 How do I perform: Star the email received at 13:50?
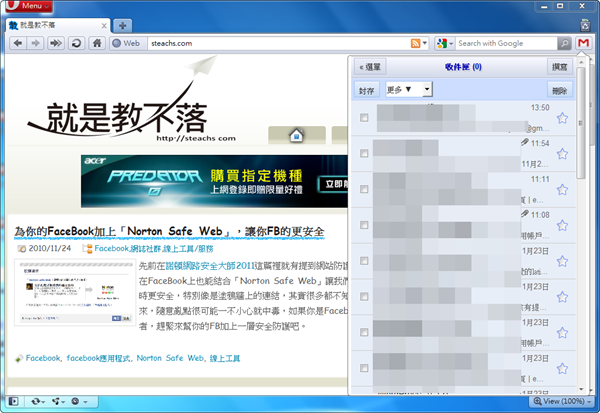(x=562, y=118)
